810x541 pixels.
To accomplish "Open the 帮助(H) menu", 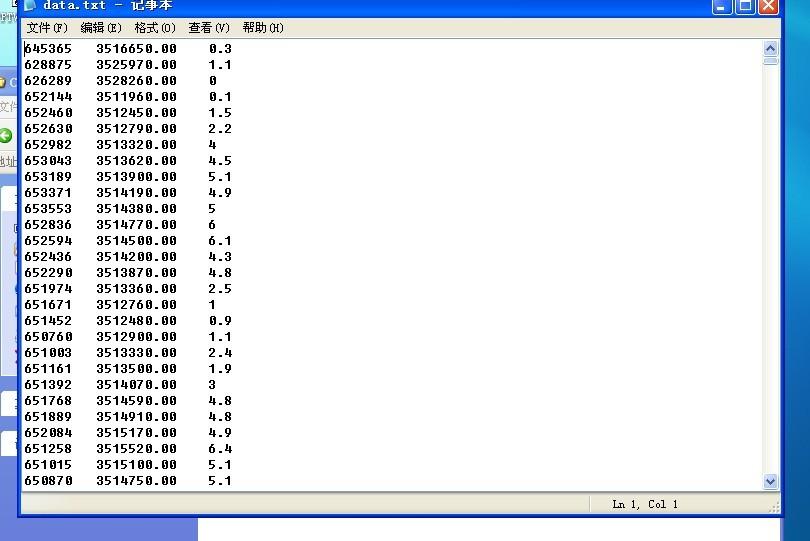I will (263, 28).
